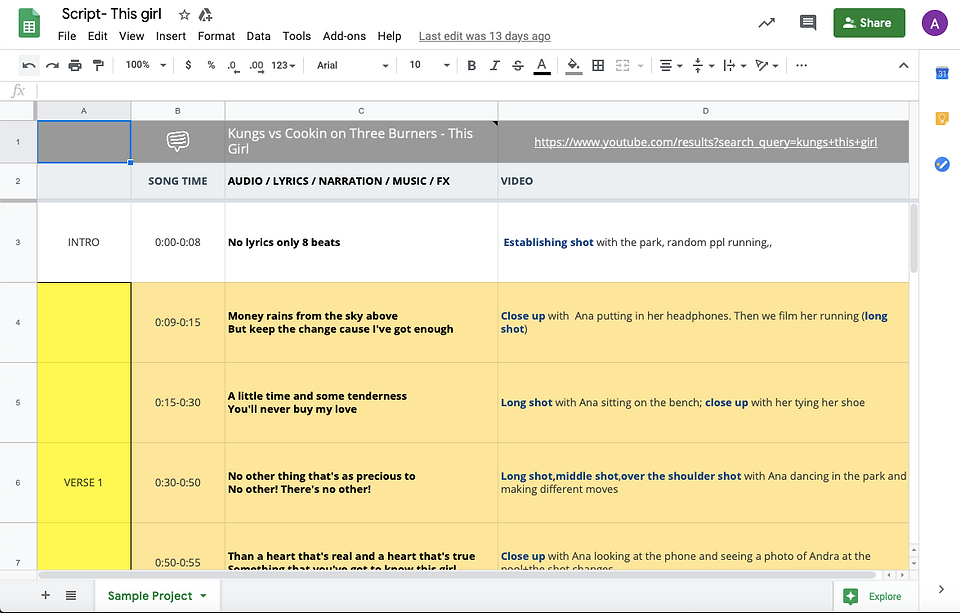Show all sheets list icon
This screenshot has height=613, width=960.
coord(71,595)
